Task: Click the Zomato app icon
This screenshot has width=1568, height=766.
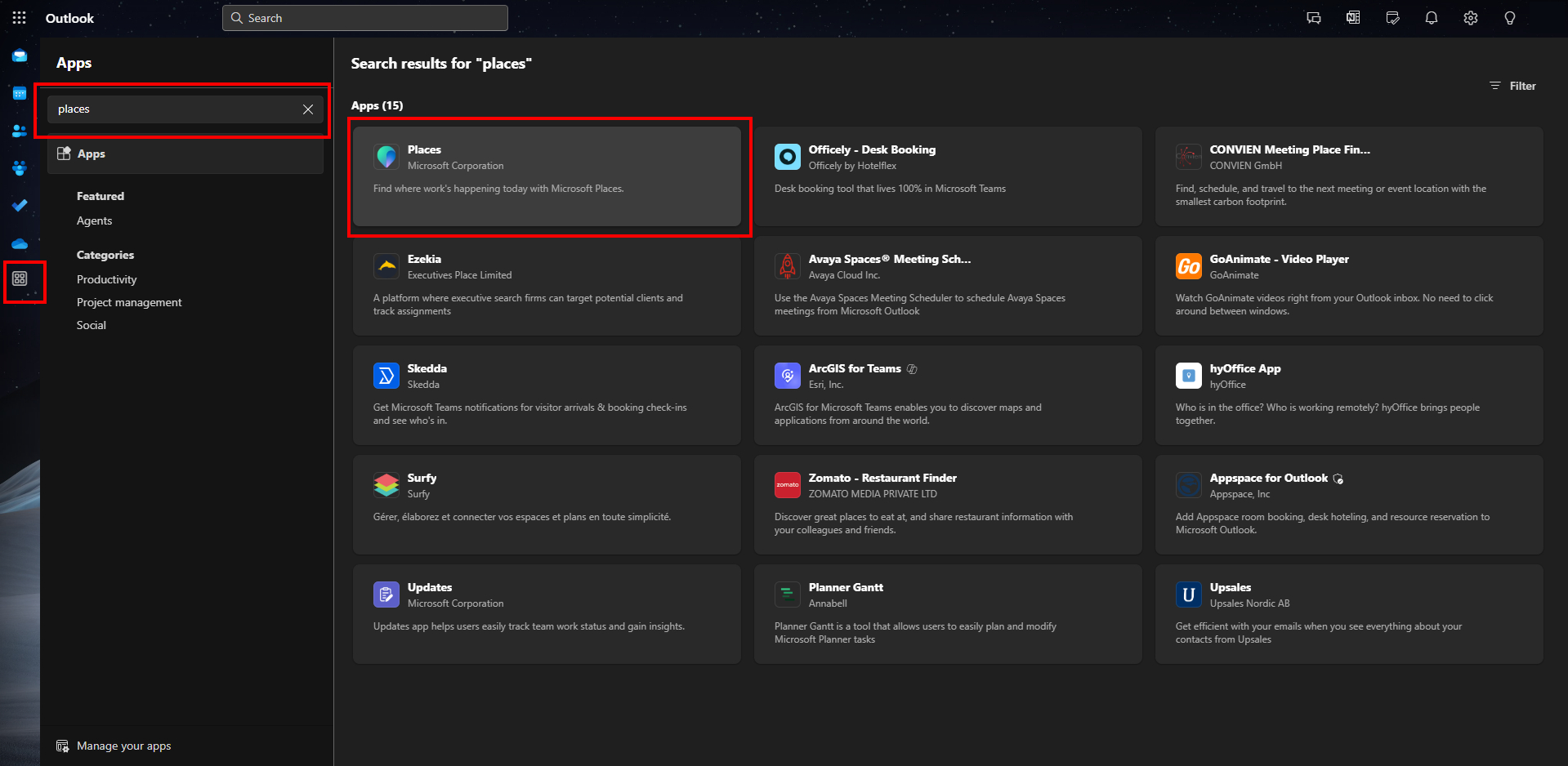Action: point(788,485)
